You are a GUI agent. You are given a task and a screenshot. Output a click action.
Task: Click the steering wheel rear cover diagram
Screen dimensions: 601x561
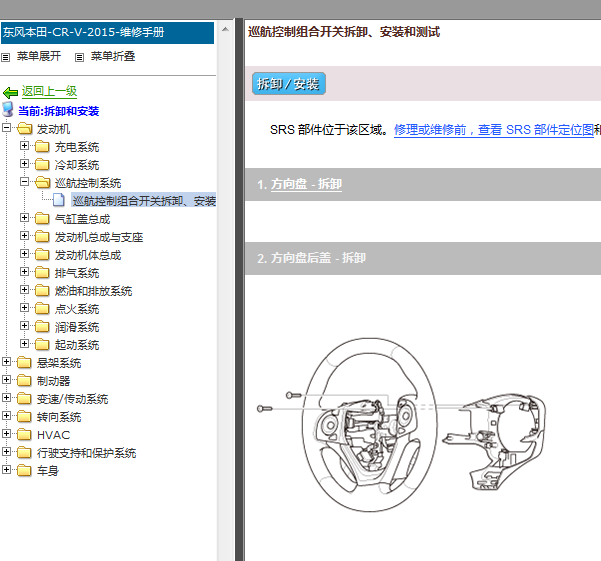coord(494,442)
